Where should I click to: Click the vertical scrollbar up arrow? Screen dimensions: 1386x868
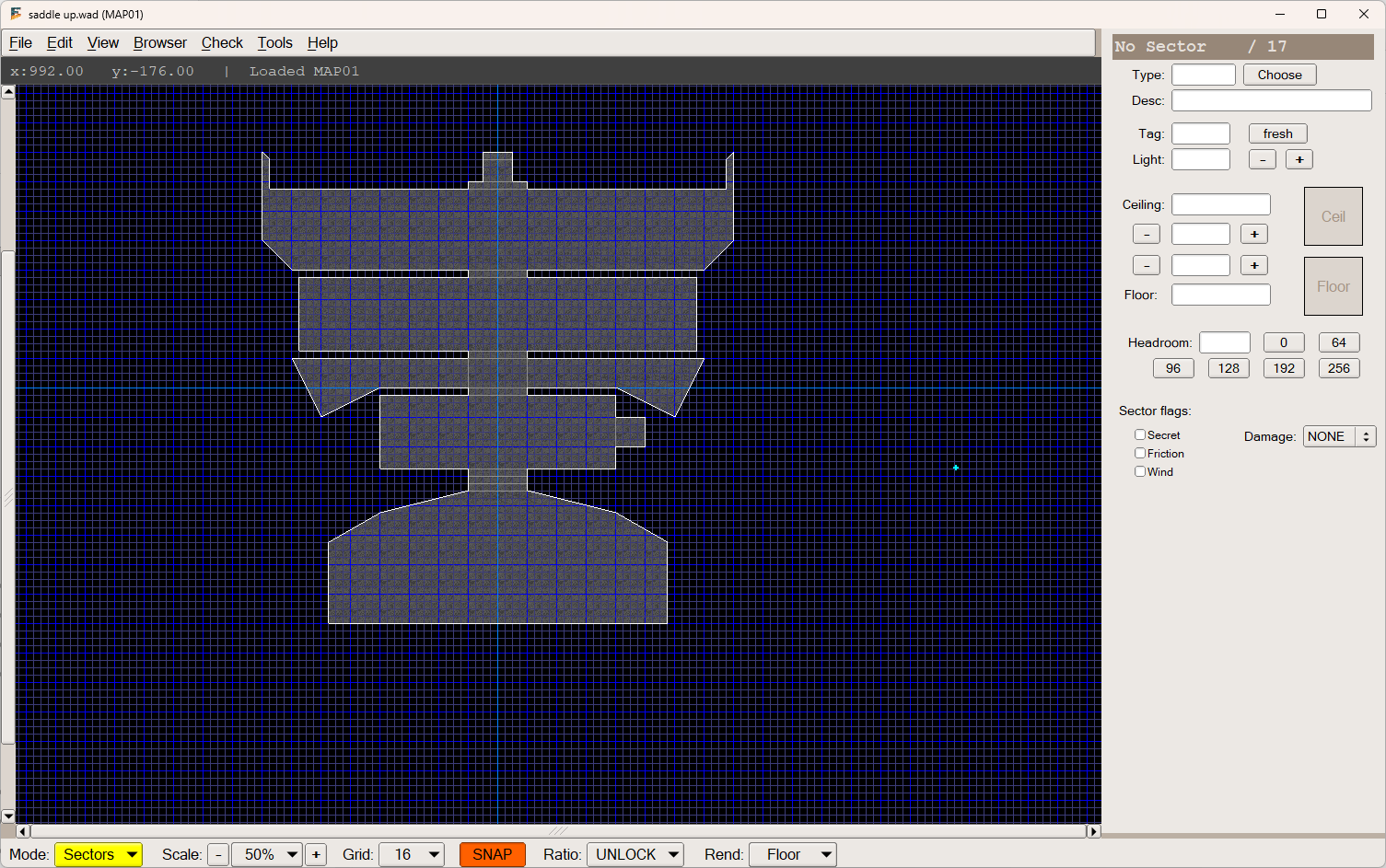(8, 92)
